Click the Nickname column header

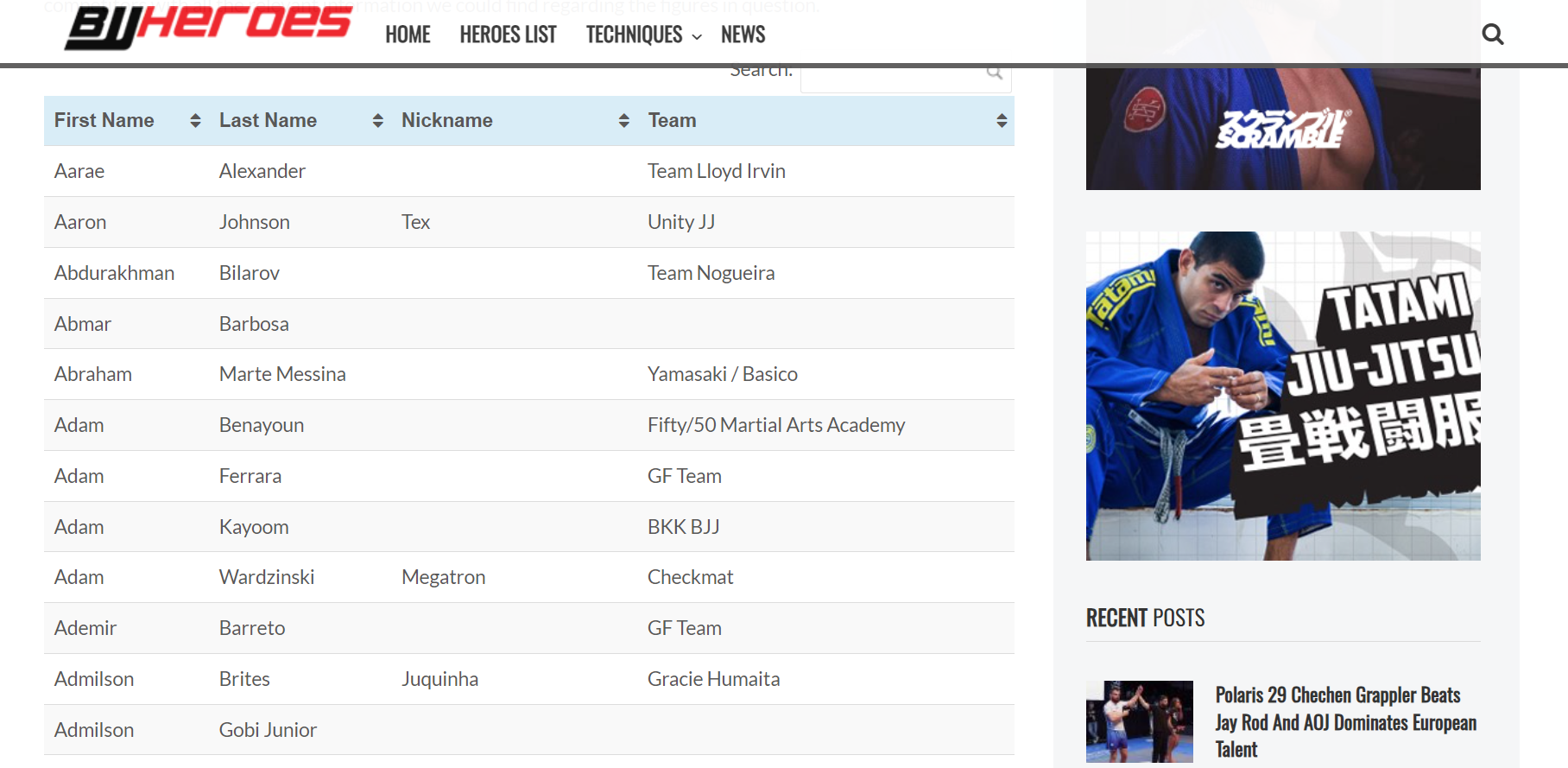tap(515, 121)
